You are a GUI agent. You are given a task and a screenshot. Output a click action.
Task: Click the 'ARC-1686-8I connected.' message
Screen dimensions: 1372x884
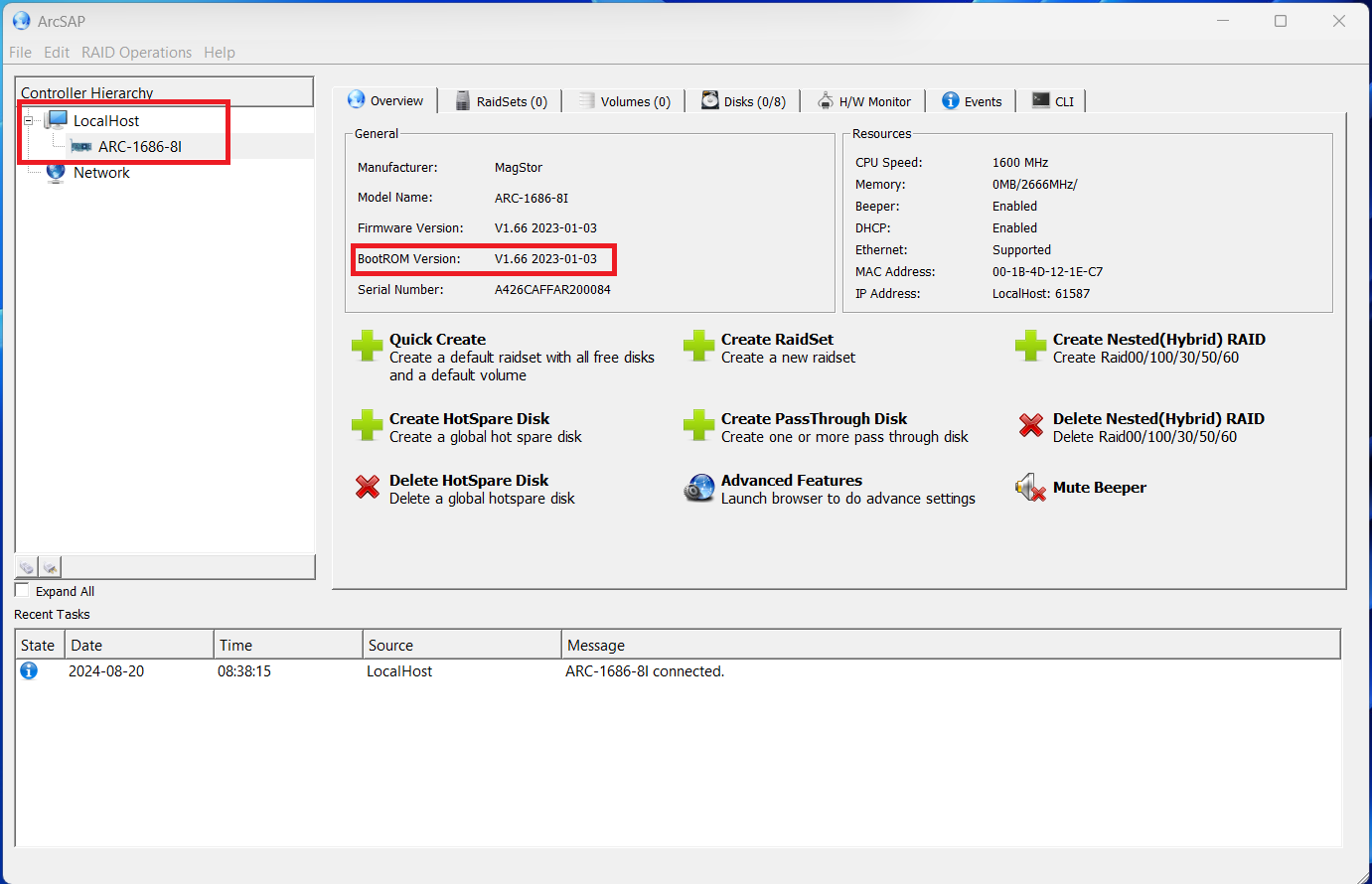click(x=645, y=671)
